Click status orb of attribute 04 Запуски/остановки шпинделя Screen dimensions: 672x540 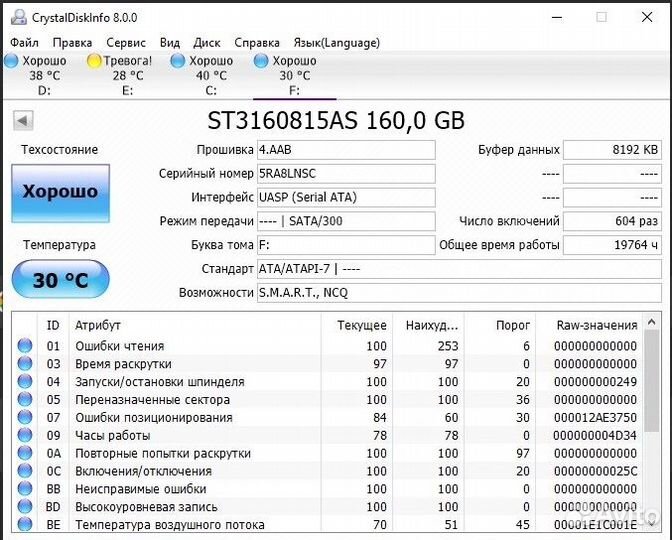pos(25,381)
